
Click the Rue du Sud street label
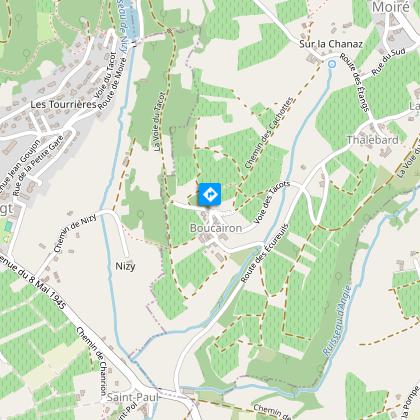388,62
